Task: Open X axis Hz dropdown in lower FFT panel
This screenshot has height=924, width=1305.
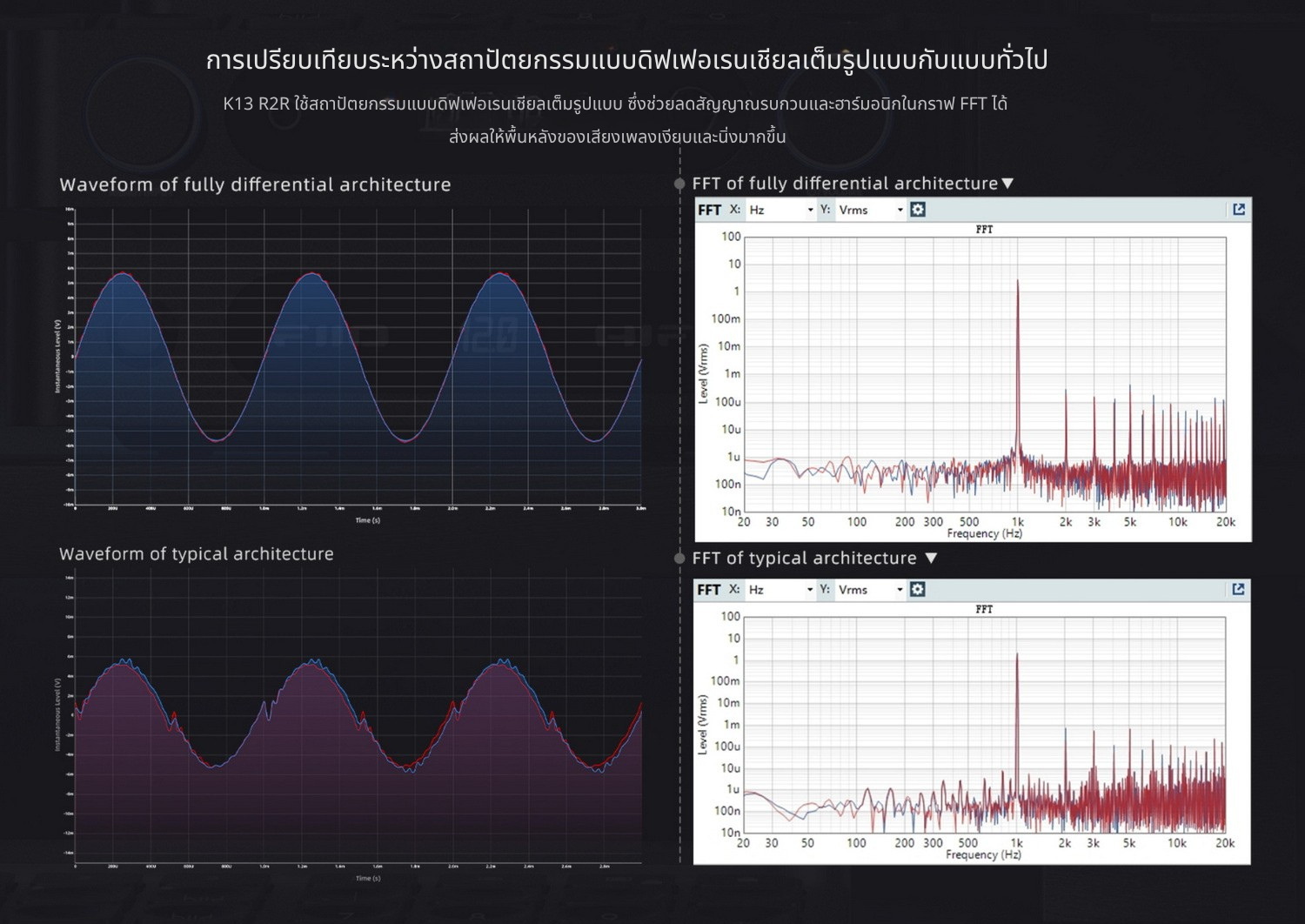Action: tap(780, 590)
